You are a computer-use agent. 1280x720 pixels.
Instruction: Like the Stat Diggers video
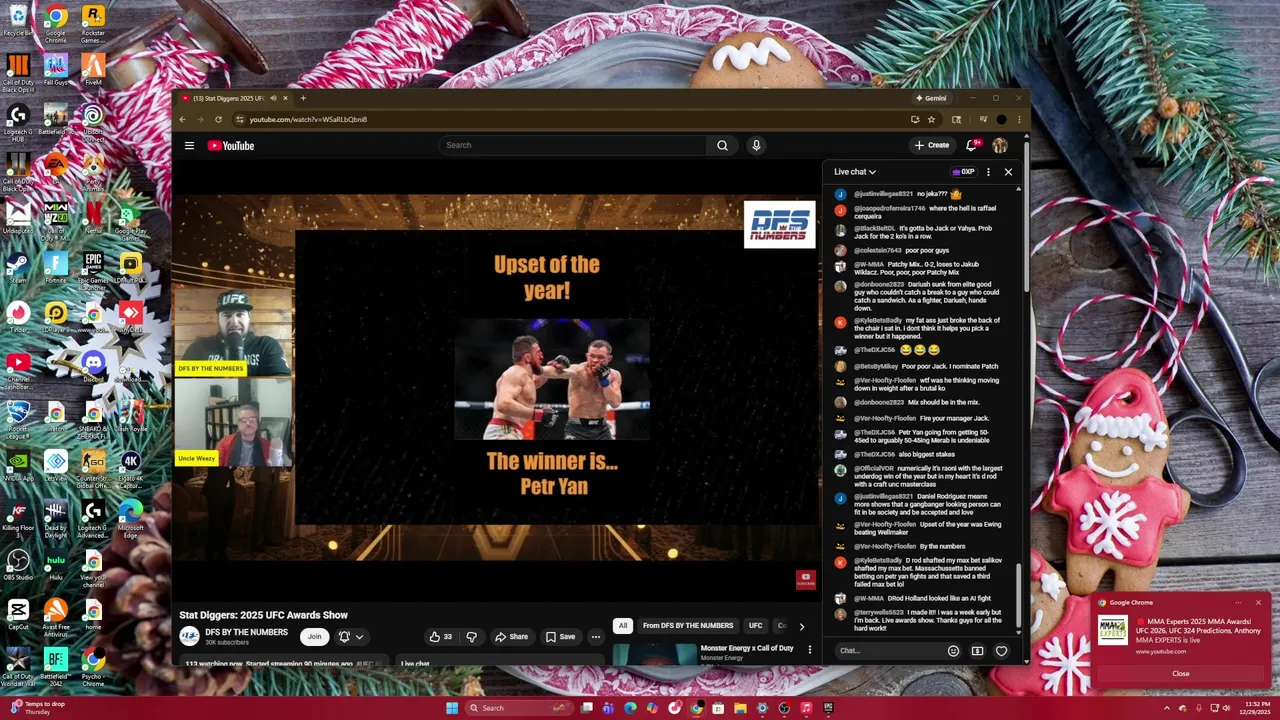coord(440,636)
